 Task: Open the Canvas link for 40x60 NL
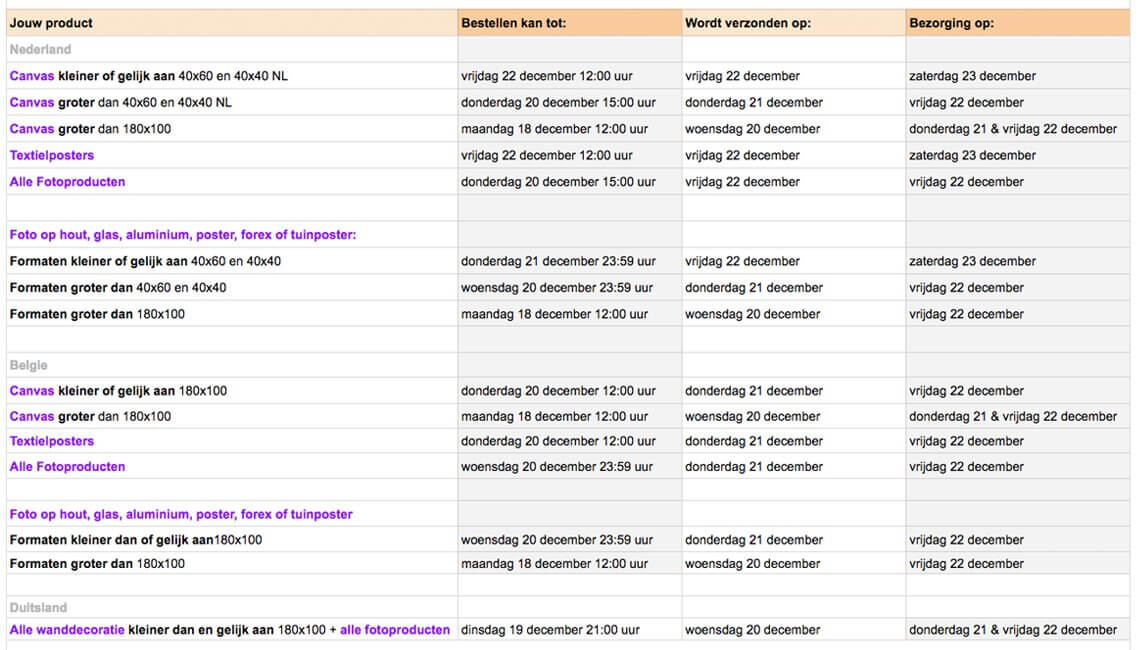32,76
